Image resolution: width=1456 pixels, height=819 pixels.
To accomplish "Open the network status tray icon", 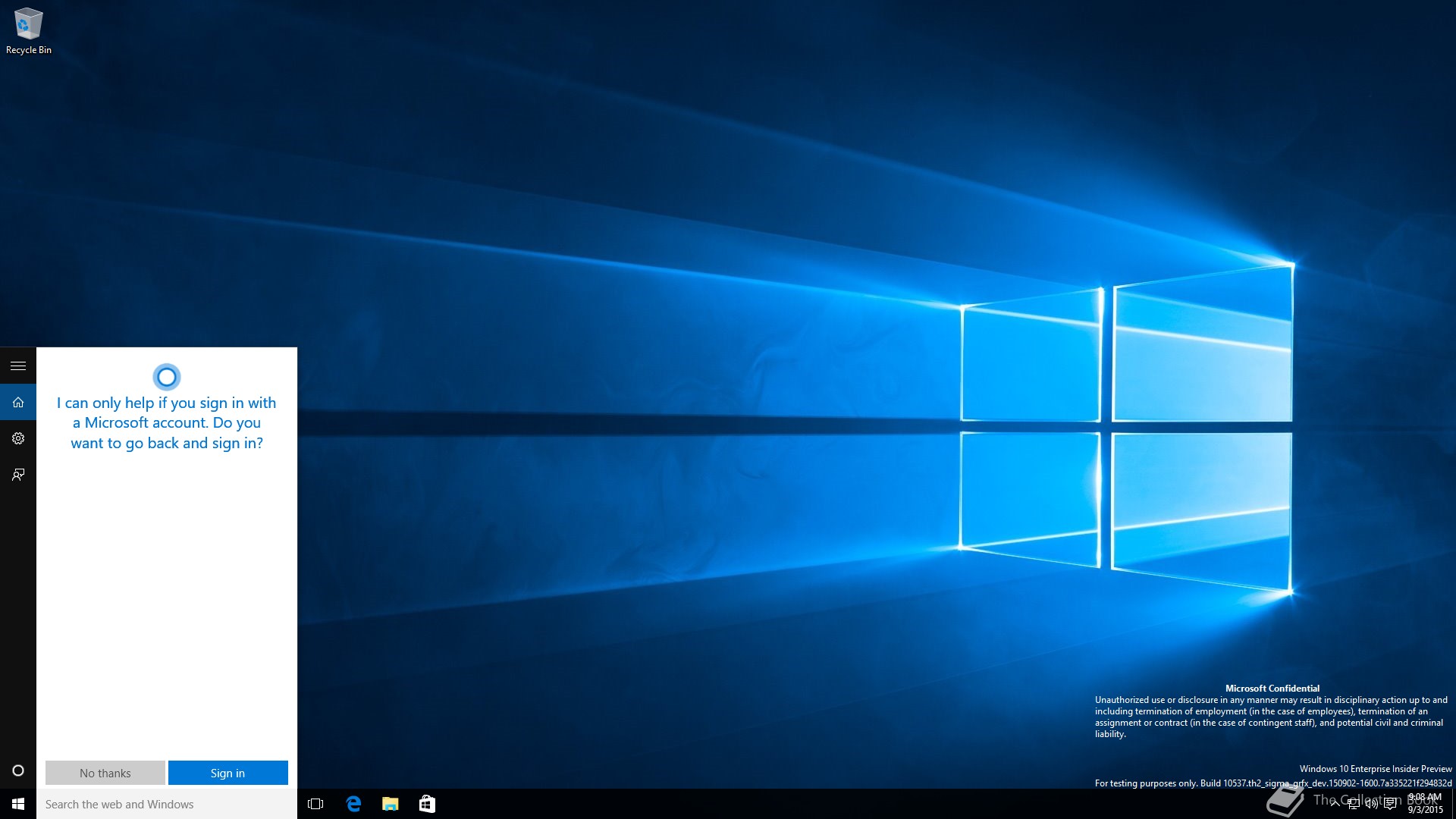I will [x=1354, y=804].
